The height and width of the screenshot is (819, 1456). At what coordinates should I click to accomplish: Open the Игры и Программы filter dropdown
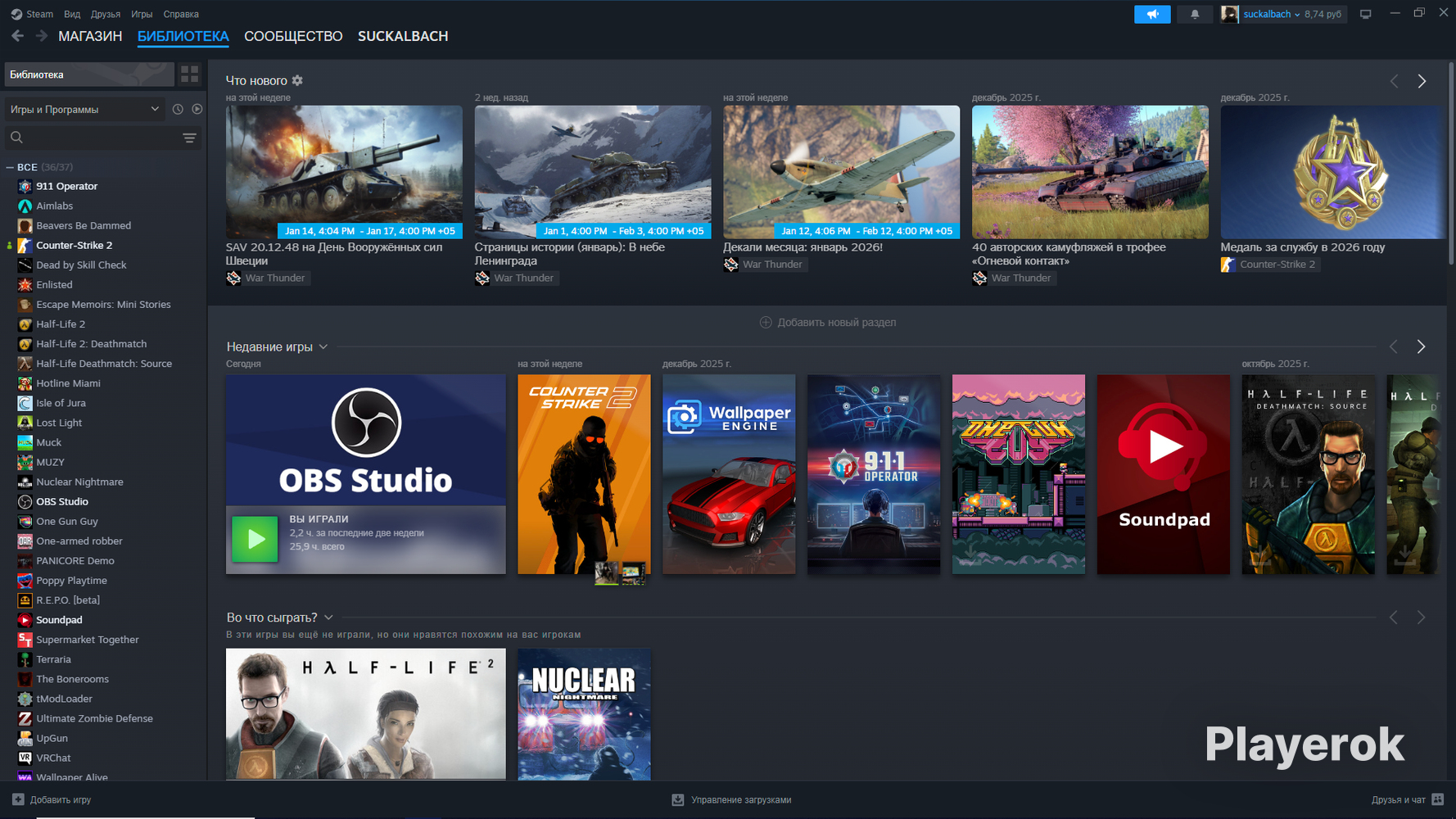[x=84, y=109]
